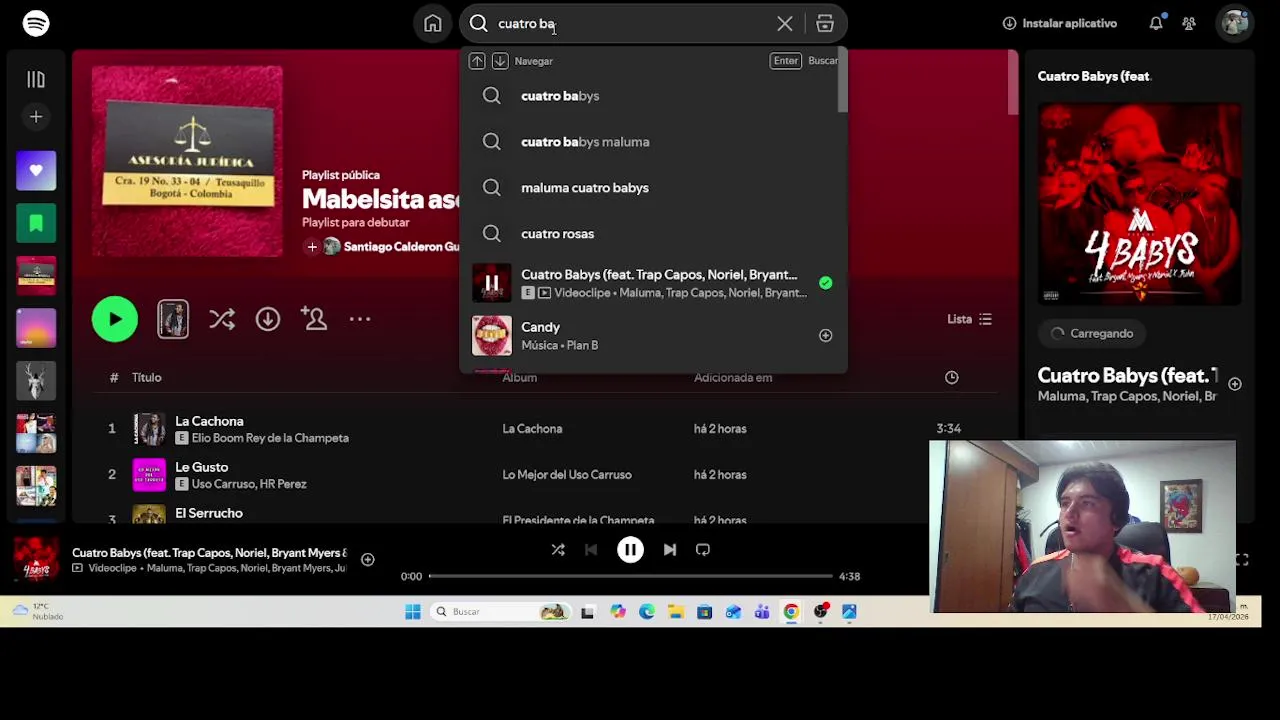Viewport: 1280px width, 720px height.
Task: Download the playlist
Action: [267, 319]
